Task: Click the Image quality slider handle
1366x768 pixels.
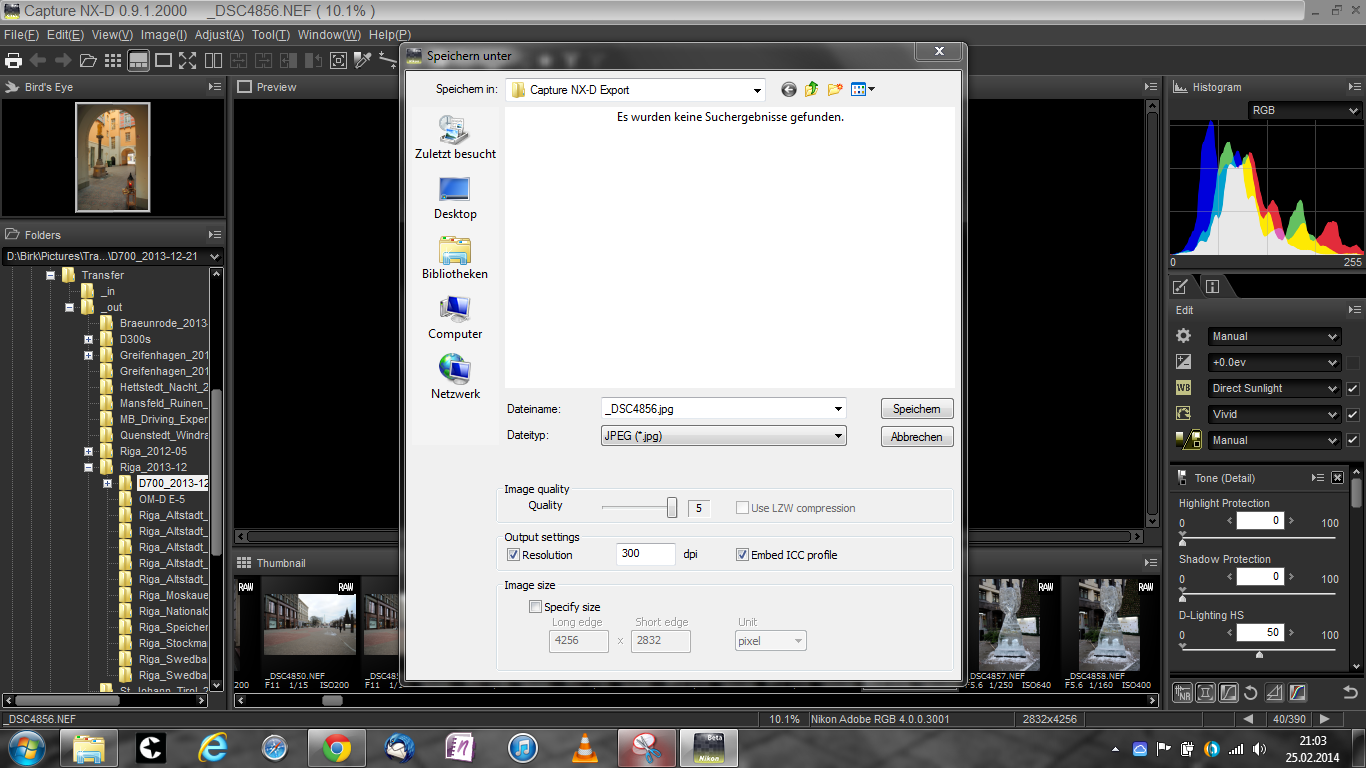Action: pyautogui.click(x=672, y=508)
